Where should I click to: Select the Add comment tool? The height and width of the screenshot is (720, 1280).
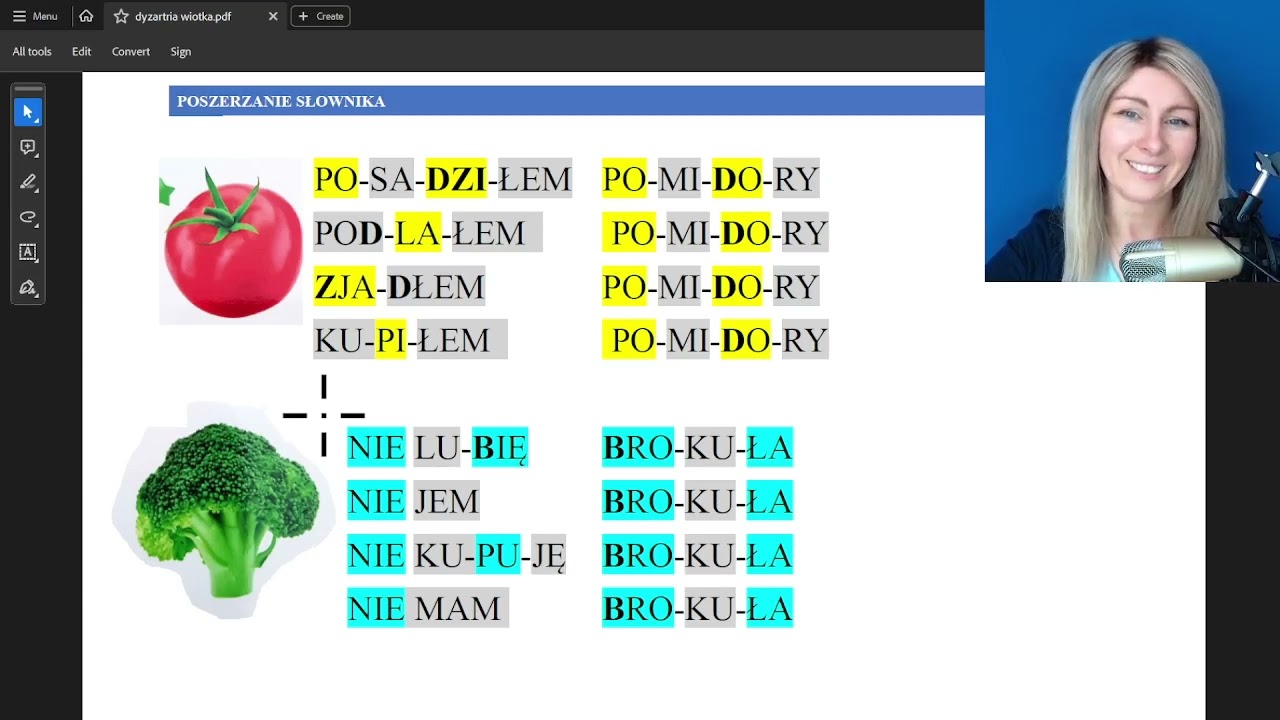pyautogui.click(x=28, y=147)
